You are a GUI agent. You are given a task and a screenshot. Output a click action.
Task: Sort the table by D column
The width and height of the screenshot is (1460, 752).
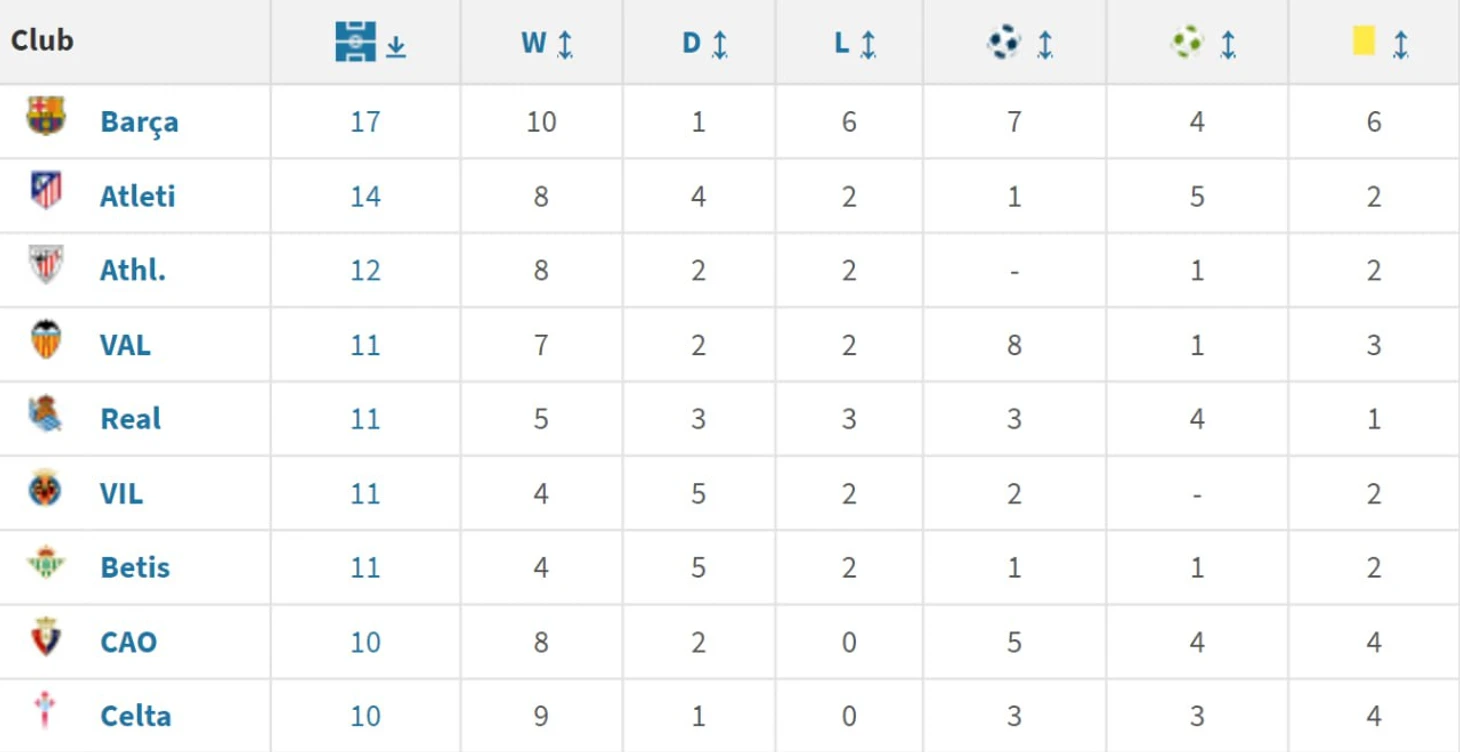pyautogui.click(x=704, y=44)
